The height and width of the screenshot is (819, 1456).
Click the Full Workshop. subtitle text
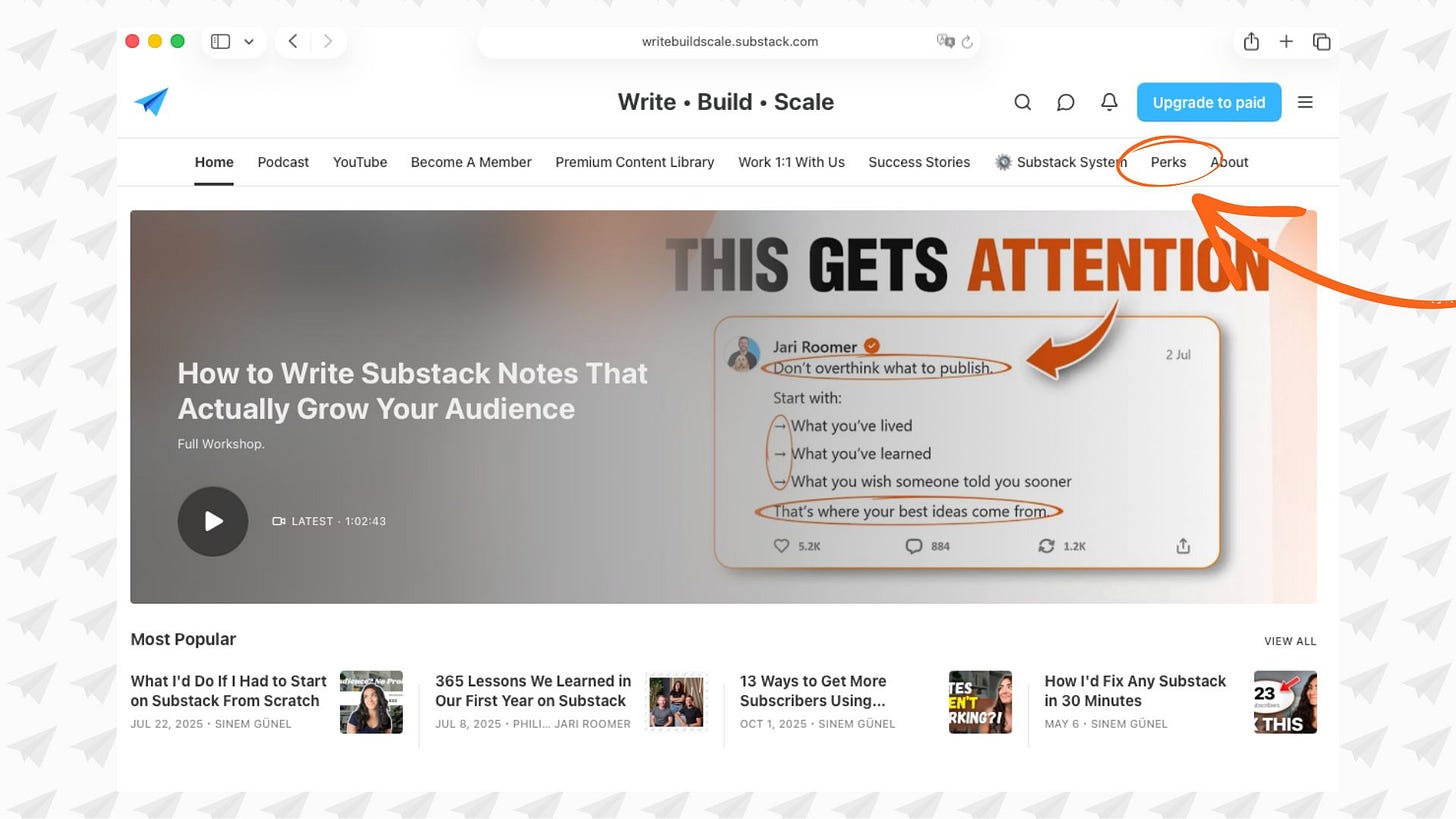221,444
